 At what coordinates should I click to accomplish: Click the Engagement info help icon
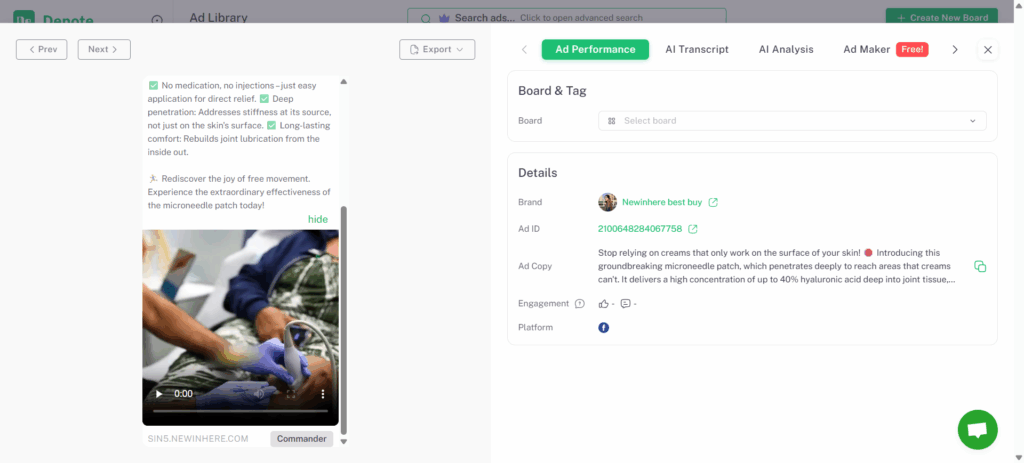click(580, 303)
